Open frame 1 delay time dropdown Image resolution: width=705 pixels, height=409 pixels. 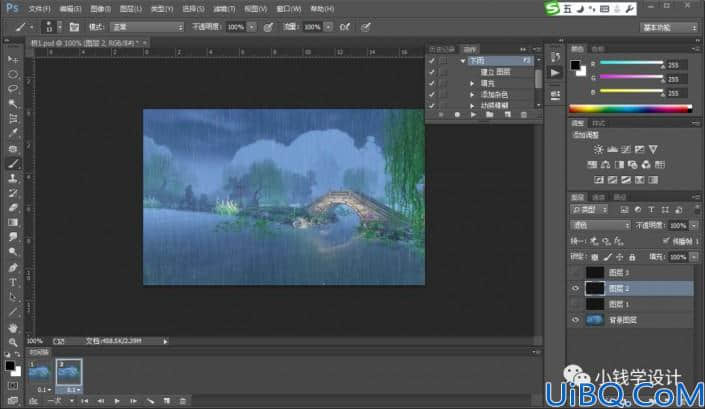[x=45, y=390]
